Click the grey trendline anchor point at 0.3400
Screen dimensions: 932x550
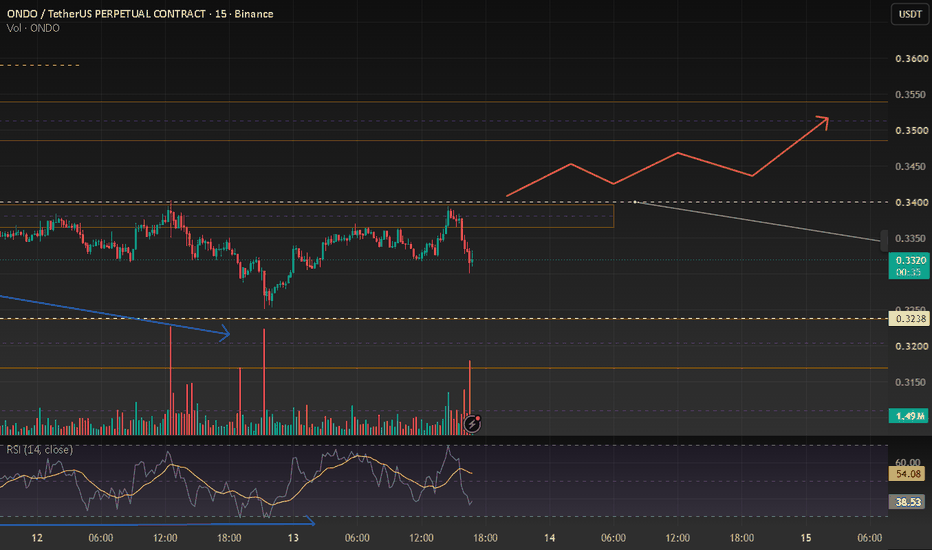tap(635, 202)
